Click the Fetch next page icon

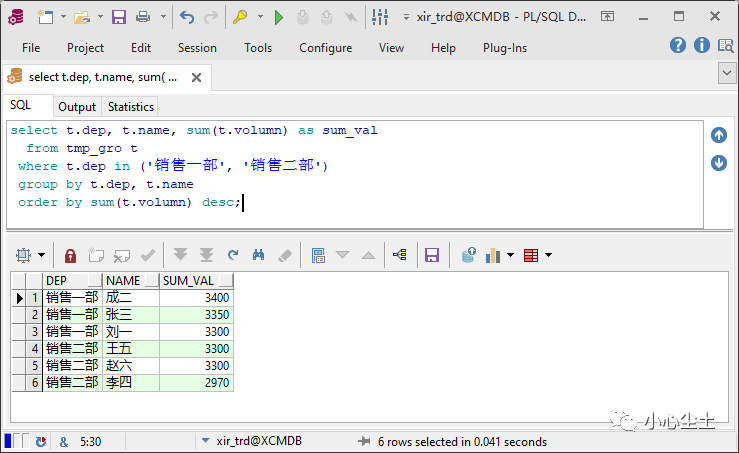[180, 255]
